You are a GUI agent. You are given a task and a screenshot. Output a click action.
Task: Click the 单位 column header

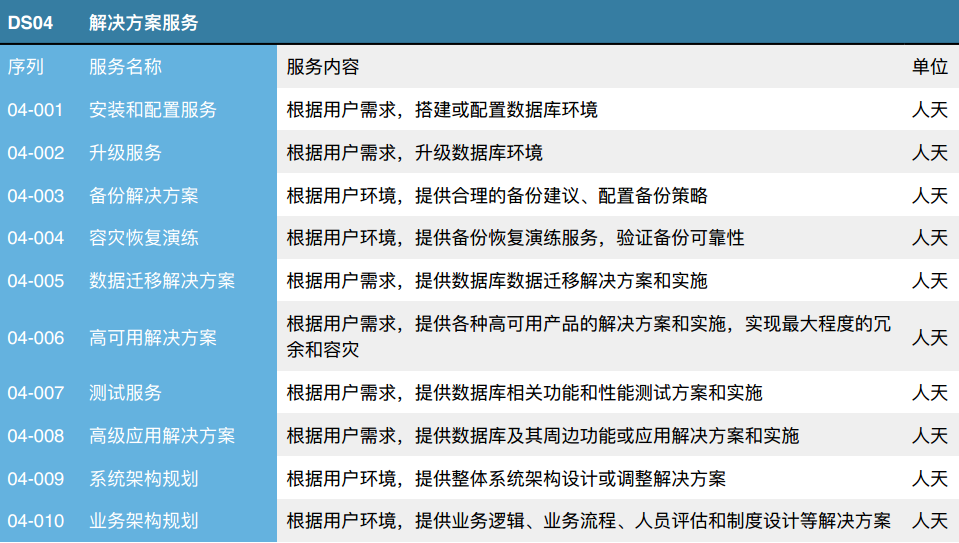[930, 66]
